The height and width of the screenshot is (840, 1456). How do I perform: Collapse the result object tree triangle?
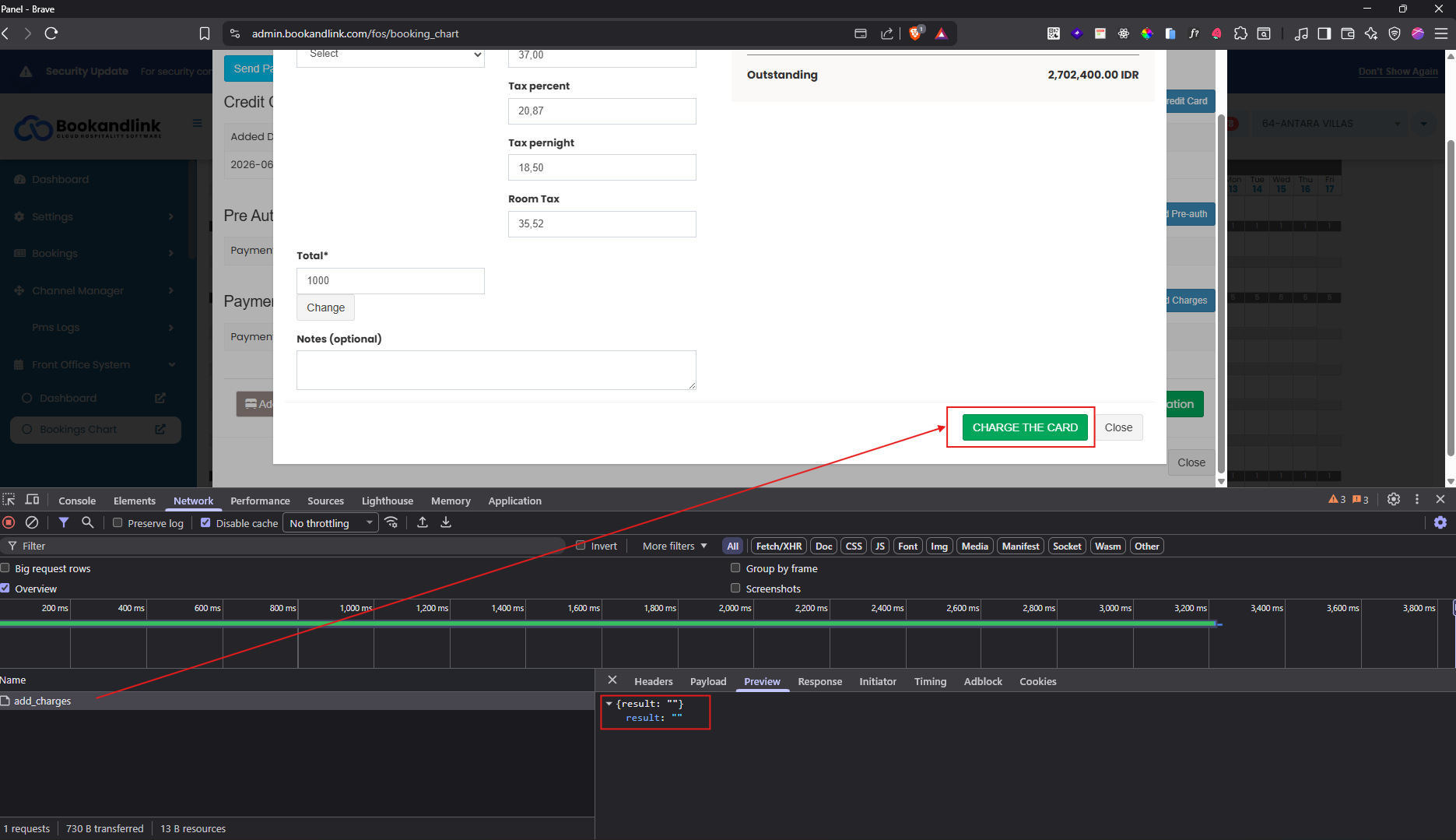click(609, 703)
